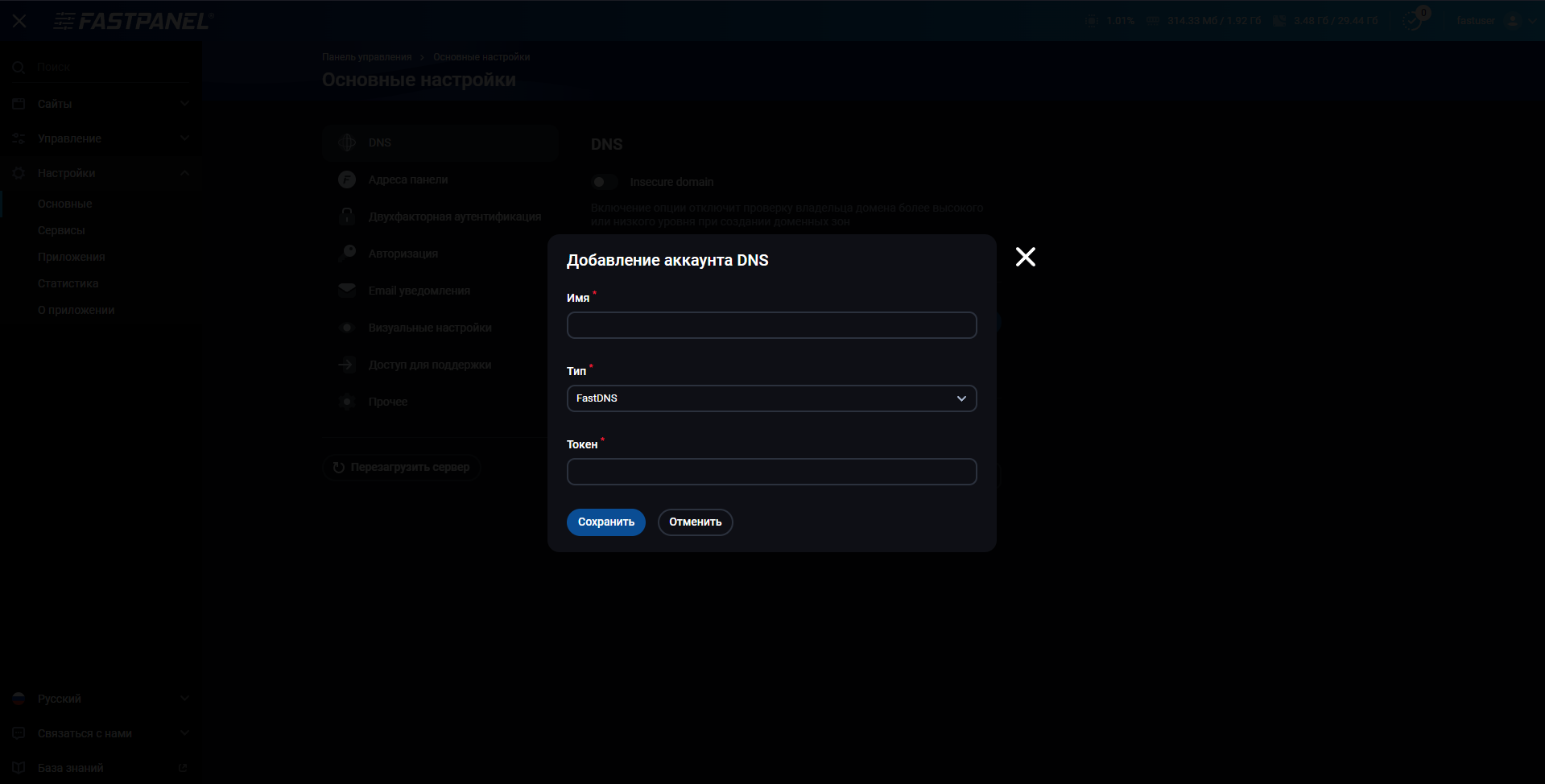
Task: Click the Сохранить button
Action: click(605, 522)
